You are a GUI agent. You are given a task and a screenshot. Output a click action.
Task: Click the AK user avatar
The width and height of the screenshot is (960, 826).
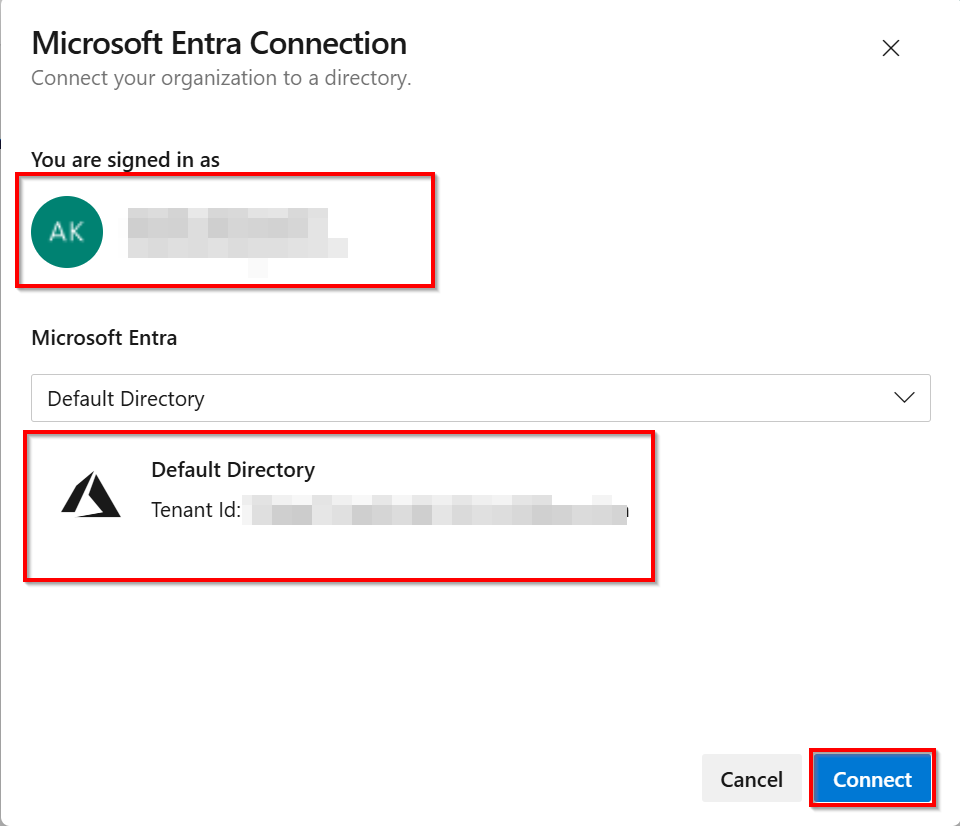[67, 231]
